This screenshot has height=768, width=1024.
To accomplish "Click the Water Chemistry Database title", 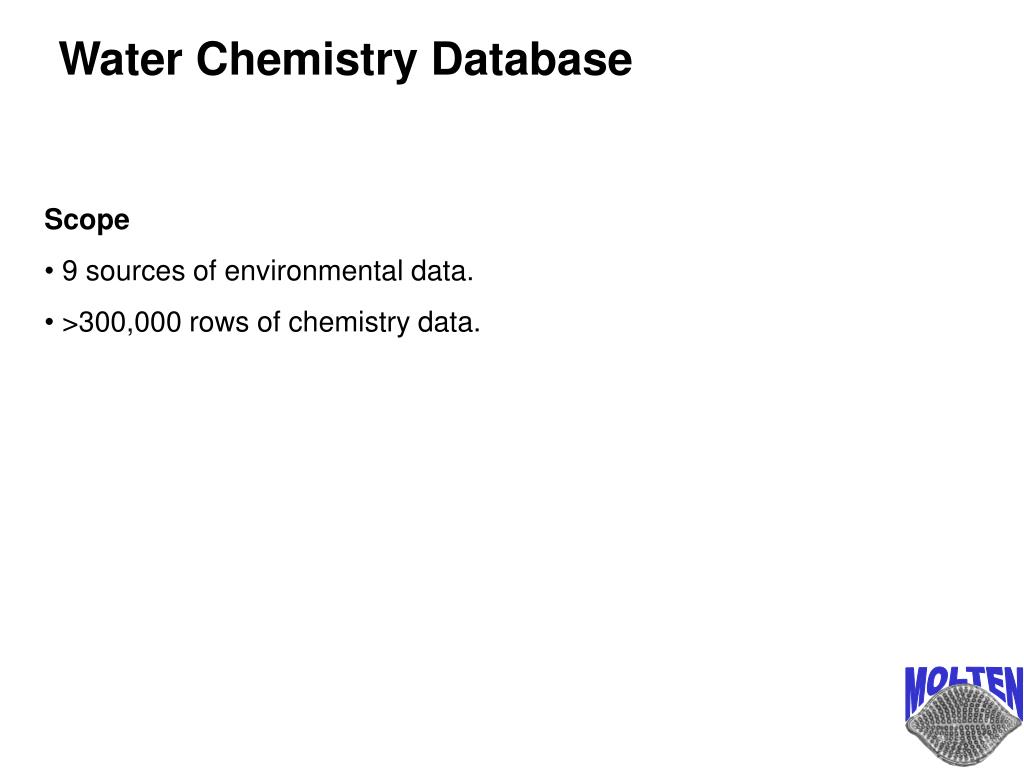I will 345,59.
